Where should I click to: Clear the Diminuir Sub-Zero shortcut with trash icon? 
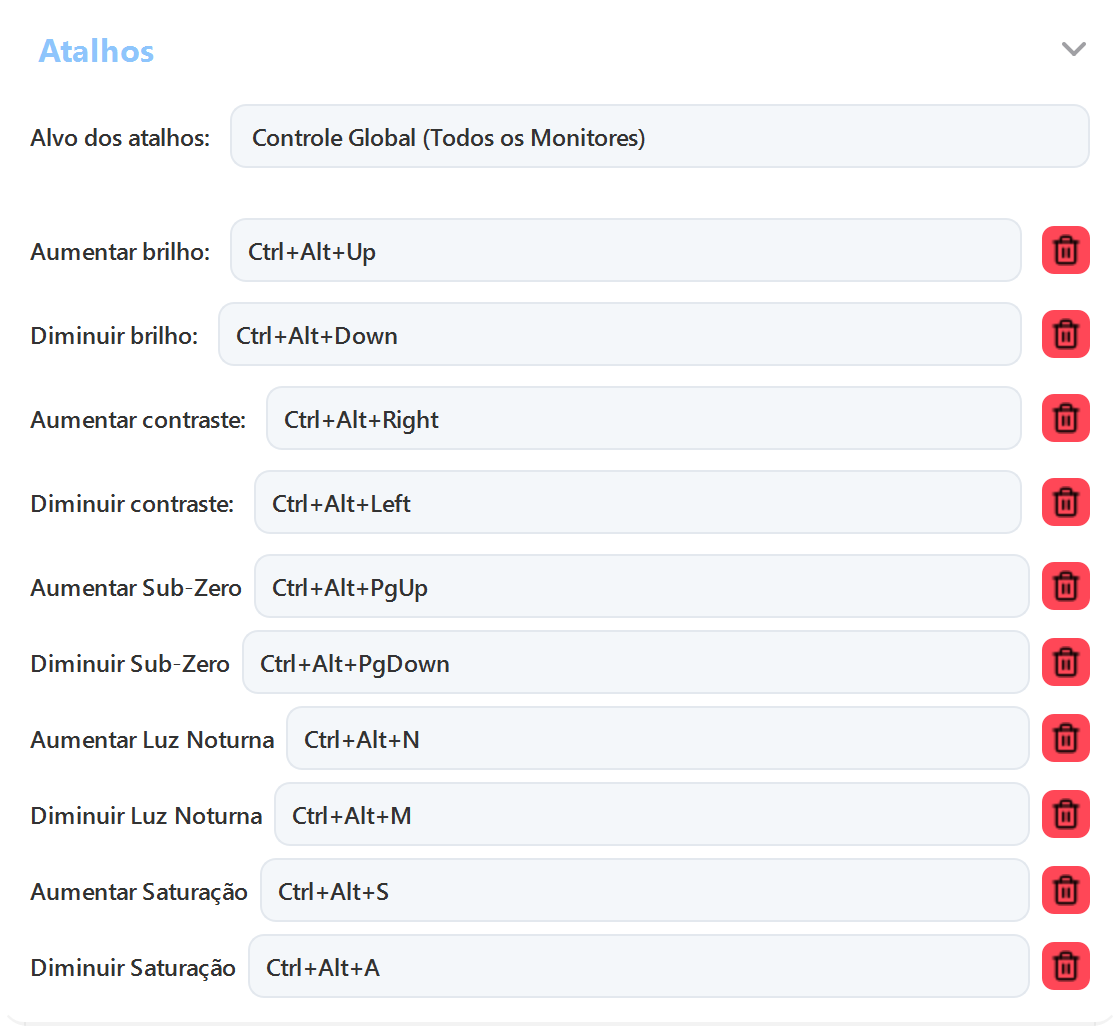pyautogui.click(x=1065, y=662)
